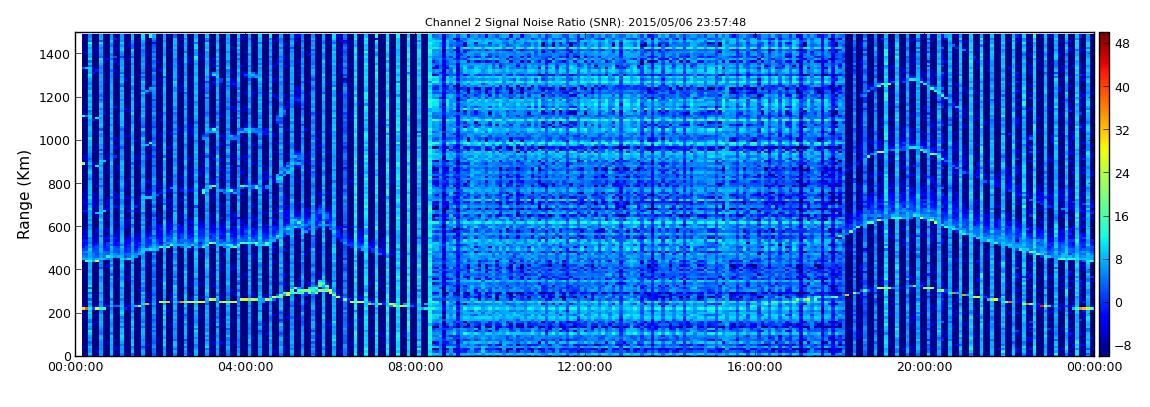Screen dimensions: 1150x407
Task: Click the 400 range tick label
Action: click(60, 271)
